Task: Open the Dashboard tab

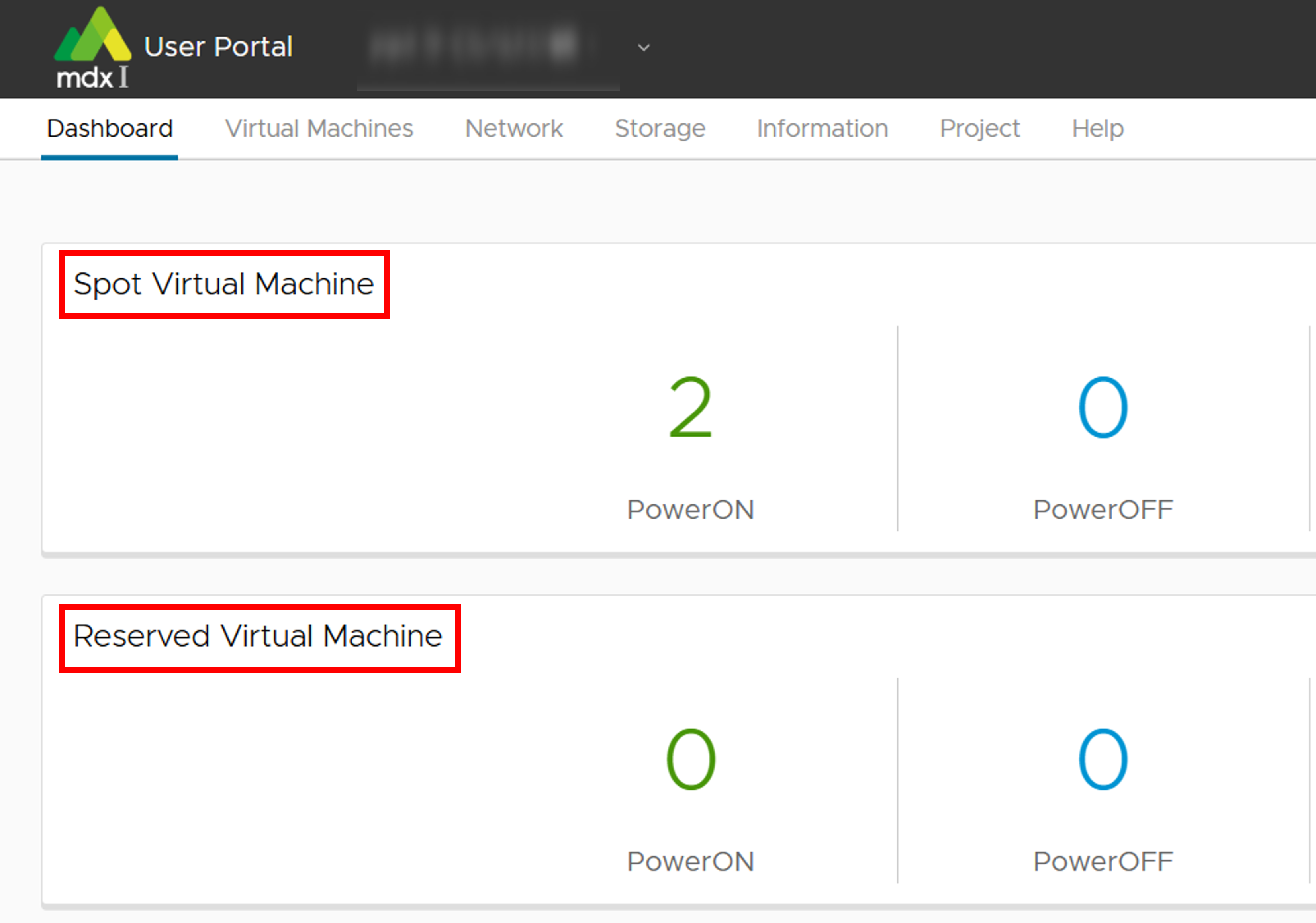Action: (x=110, y=128)
